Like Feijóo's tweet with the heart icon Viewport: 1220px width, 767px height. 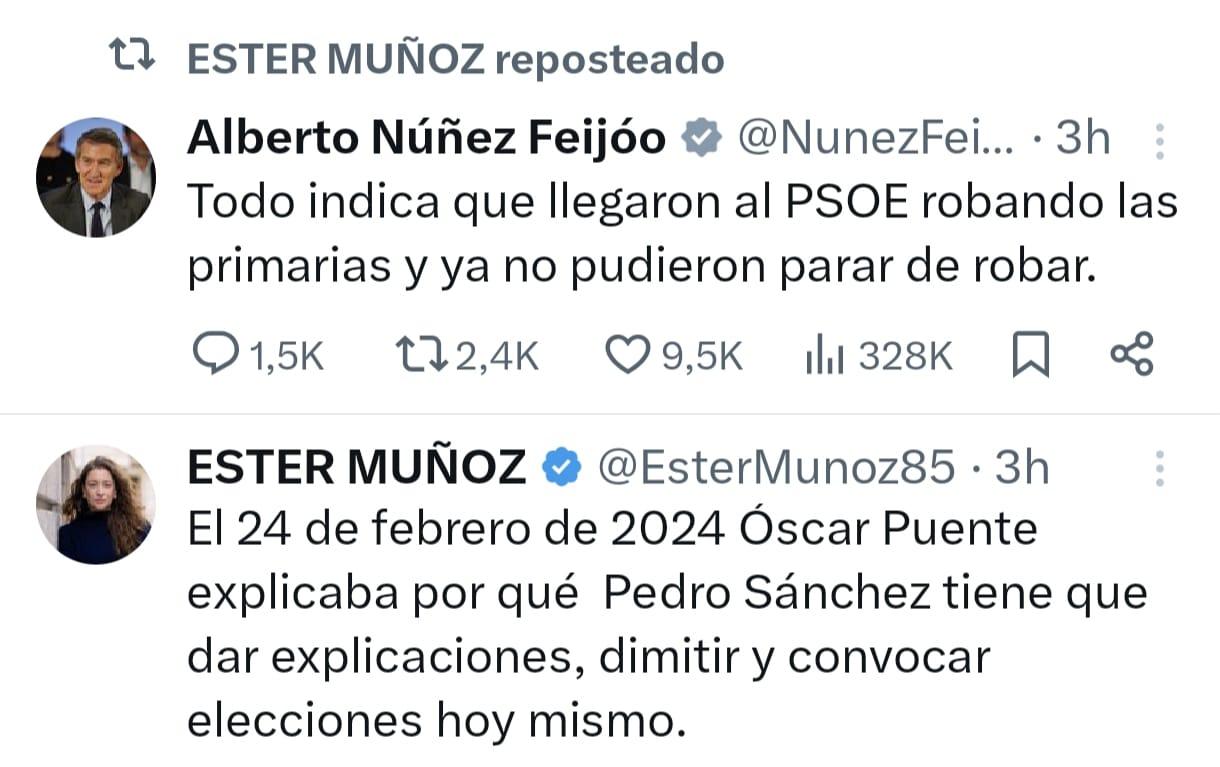[628, 356]
